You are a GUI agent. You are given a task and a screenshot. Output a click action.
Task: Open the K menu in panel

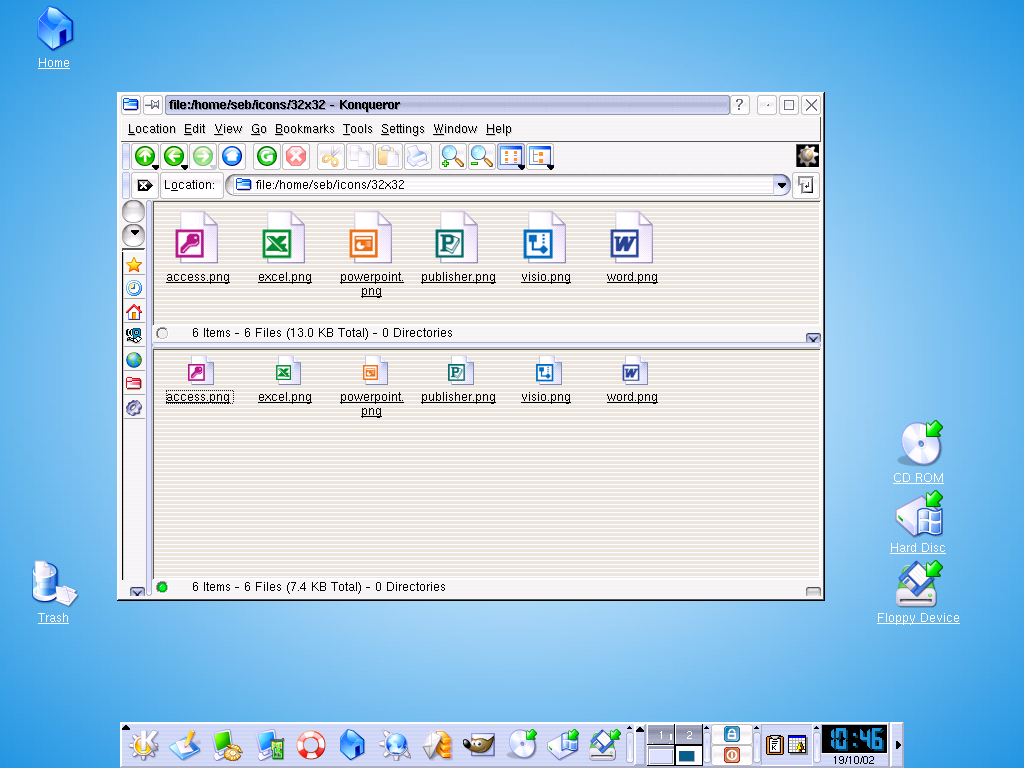point(144,744)
